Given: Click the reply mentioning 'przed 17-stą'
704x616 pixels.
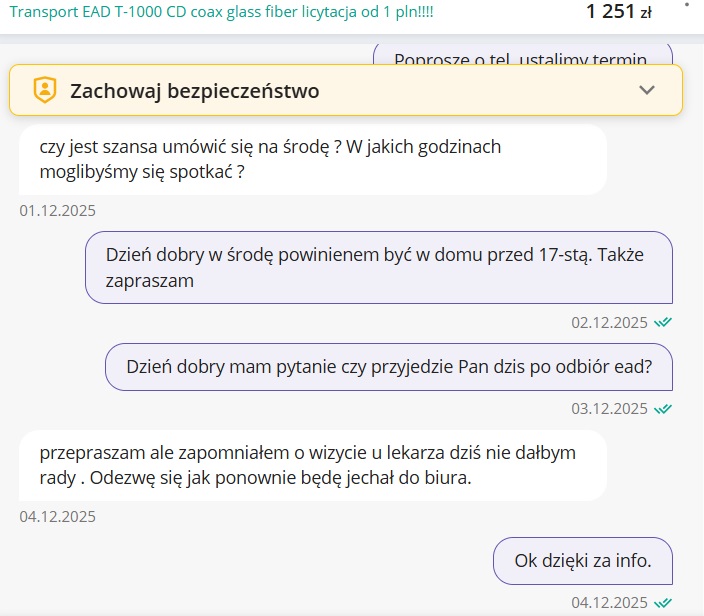Looking at the screenshot, I should coord(378,267).
